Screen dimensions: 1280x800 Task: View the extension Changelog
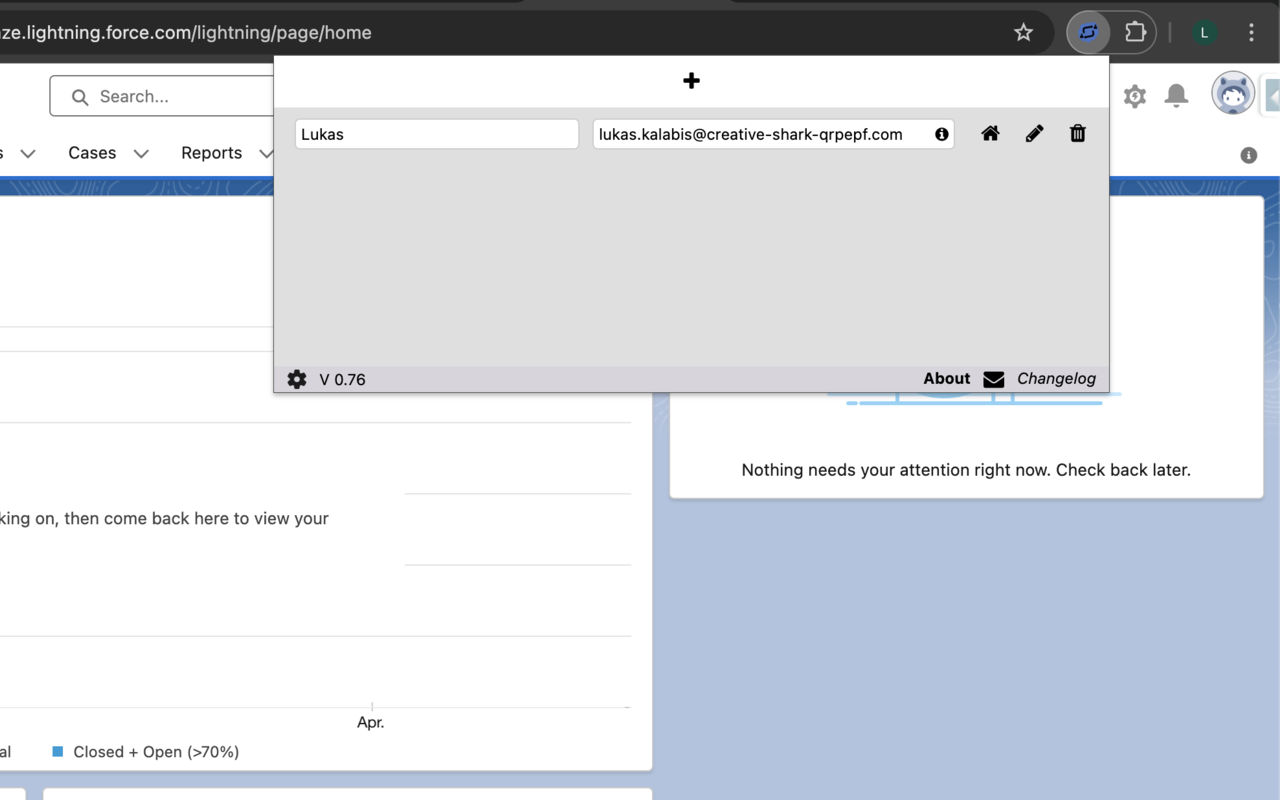(1056, 378)
